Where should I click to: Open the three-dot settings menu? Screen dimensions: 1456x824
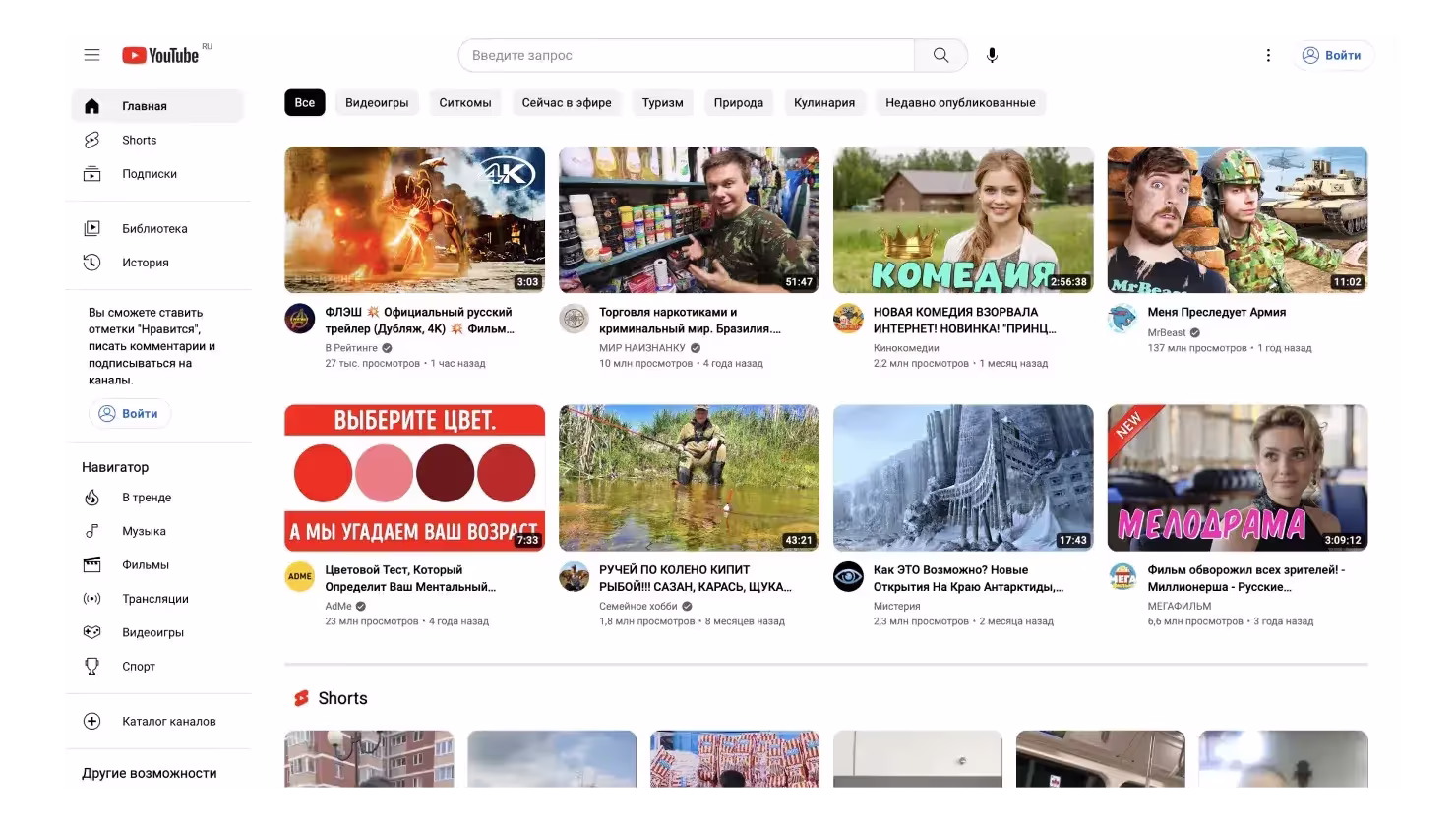click(1268, 55)
